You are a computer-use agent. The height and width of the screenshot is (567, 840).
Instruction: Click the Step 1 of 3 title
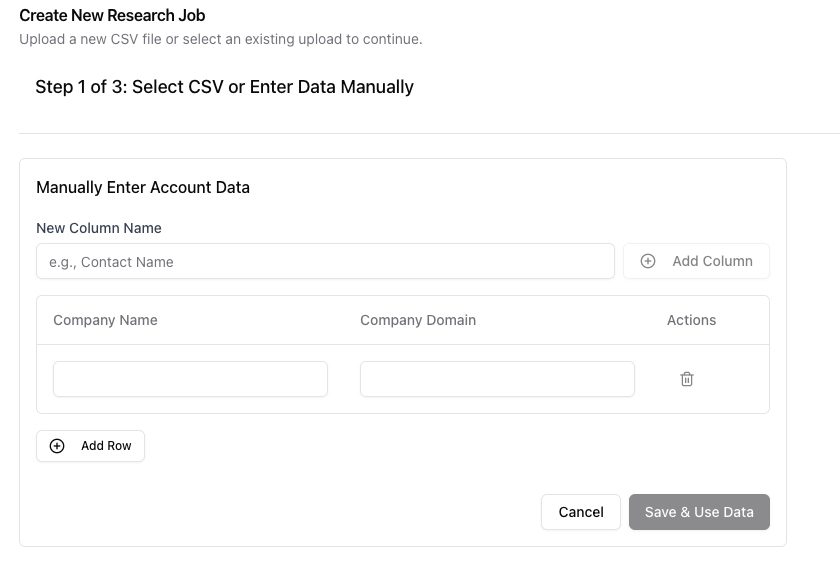tap(224, 87)
